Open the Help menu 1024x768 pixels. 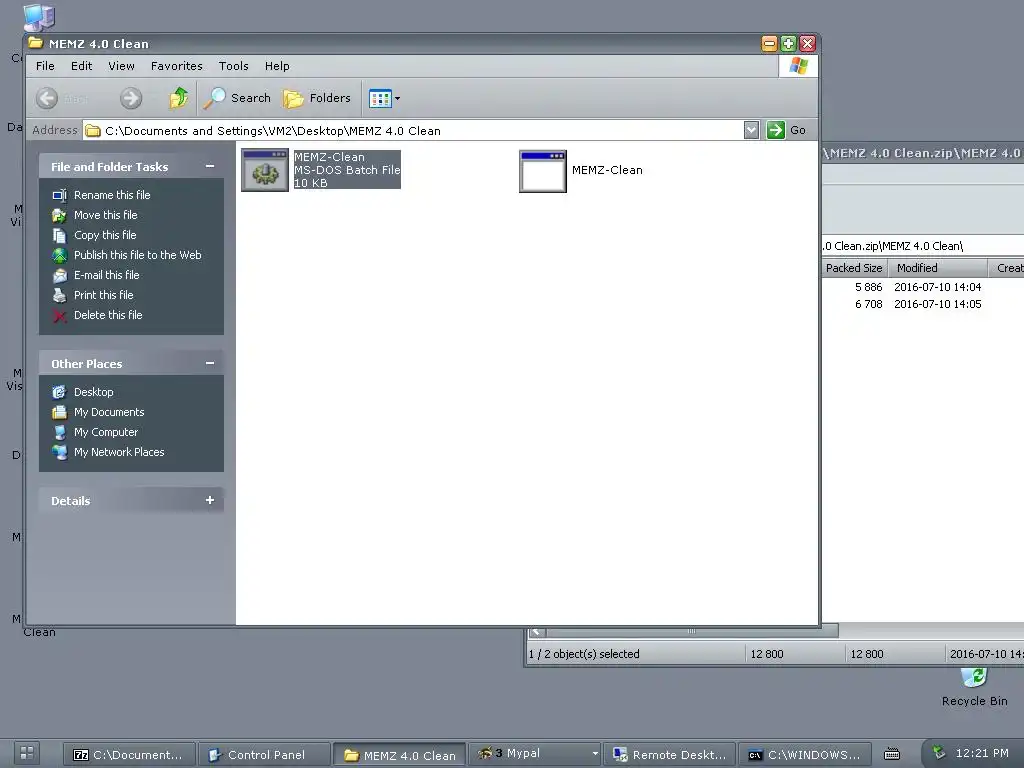point(277,66)
